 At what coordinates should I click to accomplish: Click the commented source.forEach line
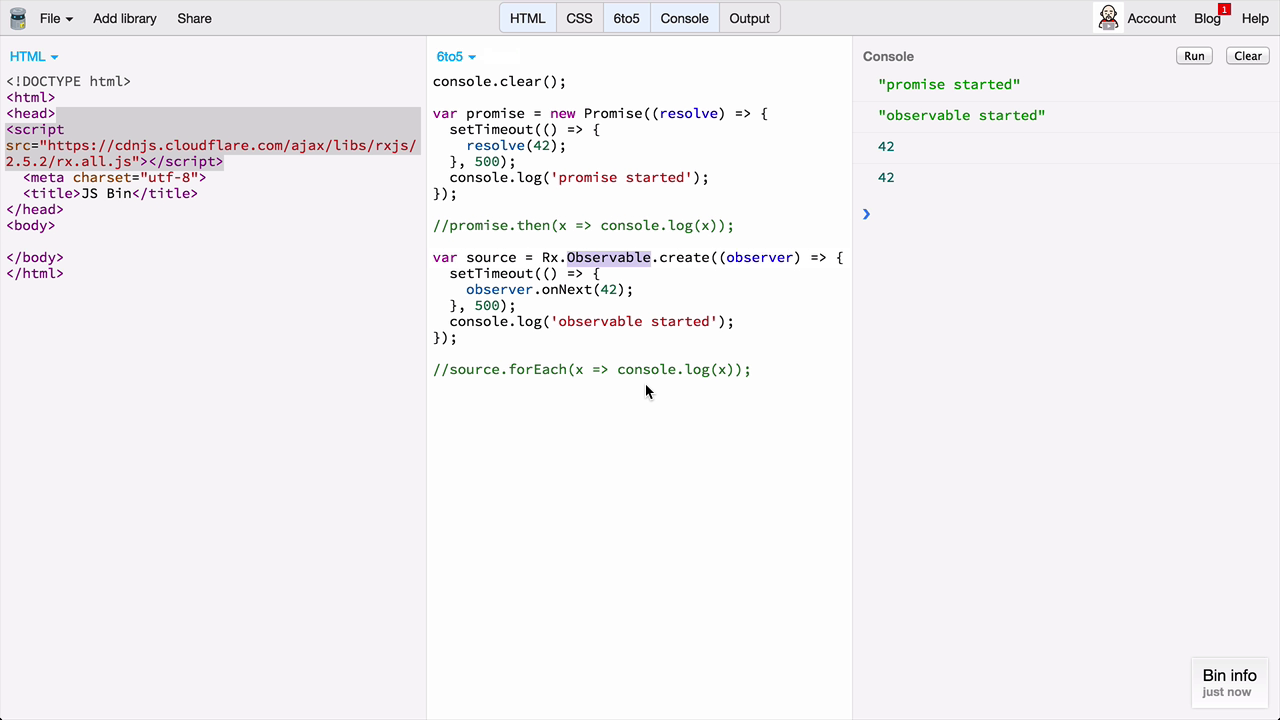592,370
